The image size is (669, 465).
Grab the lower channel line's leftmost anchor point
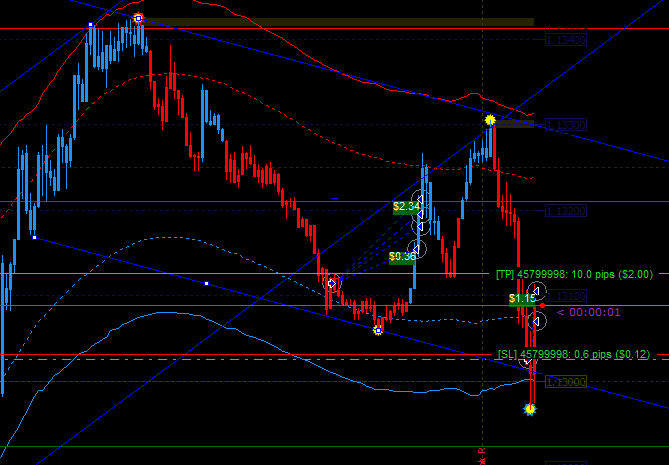[35, 238]
